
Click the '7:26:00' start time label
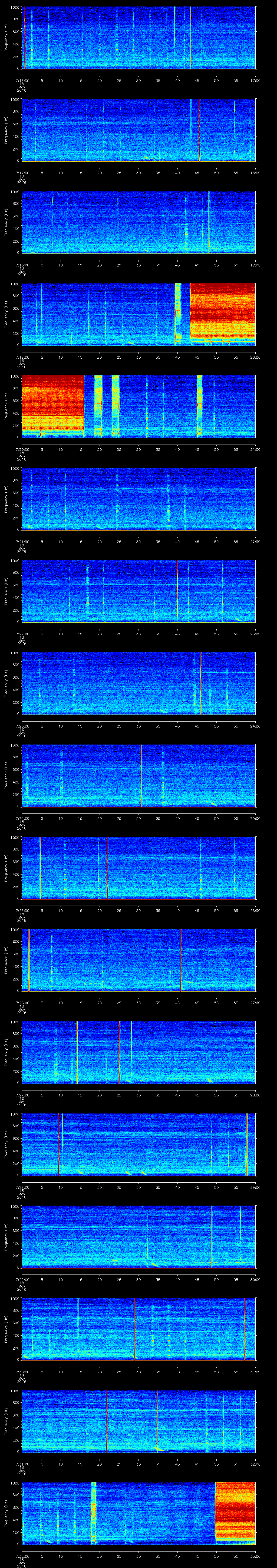pos(22,1003)
